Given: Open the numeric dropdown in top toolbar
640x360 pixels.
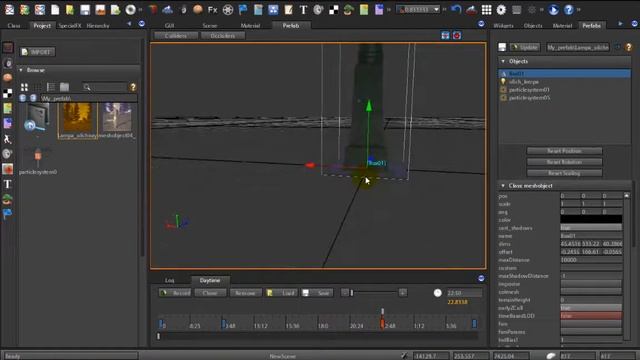Looking at the screenshot, I should click(436, 9).
